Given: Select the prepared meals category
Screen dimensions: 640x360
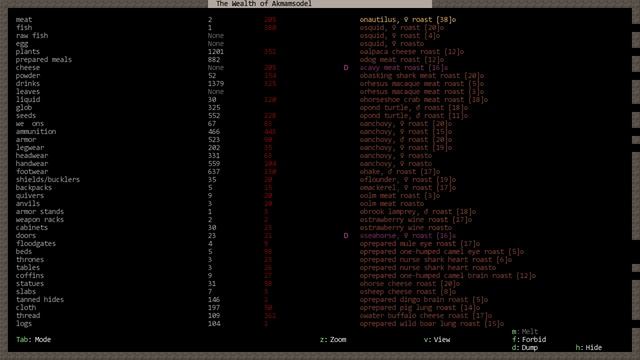Looking at the screenshot, I should point(44,60).
